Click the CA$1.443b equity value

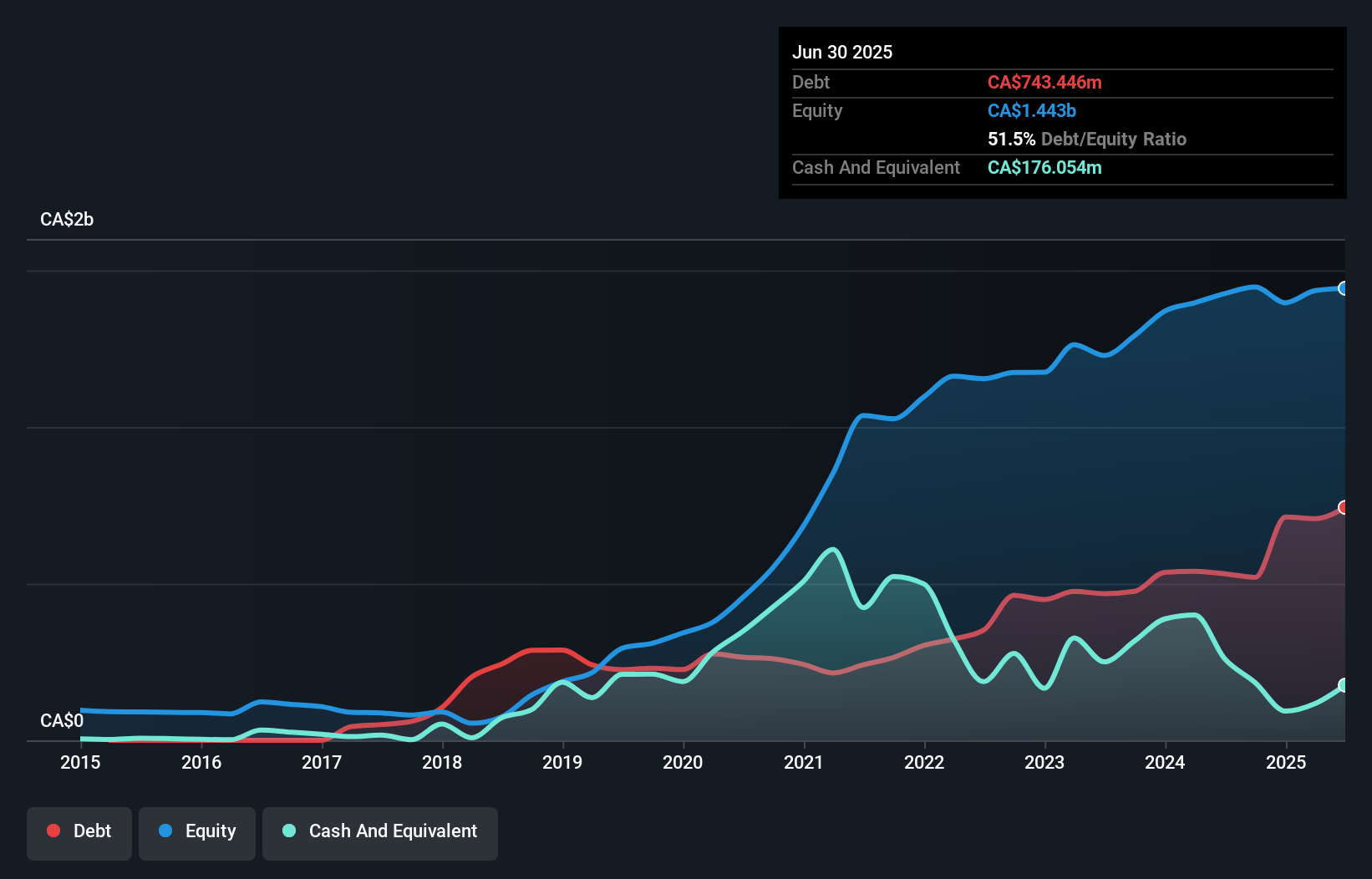coord(1032,110)
